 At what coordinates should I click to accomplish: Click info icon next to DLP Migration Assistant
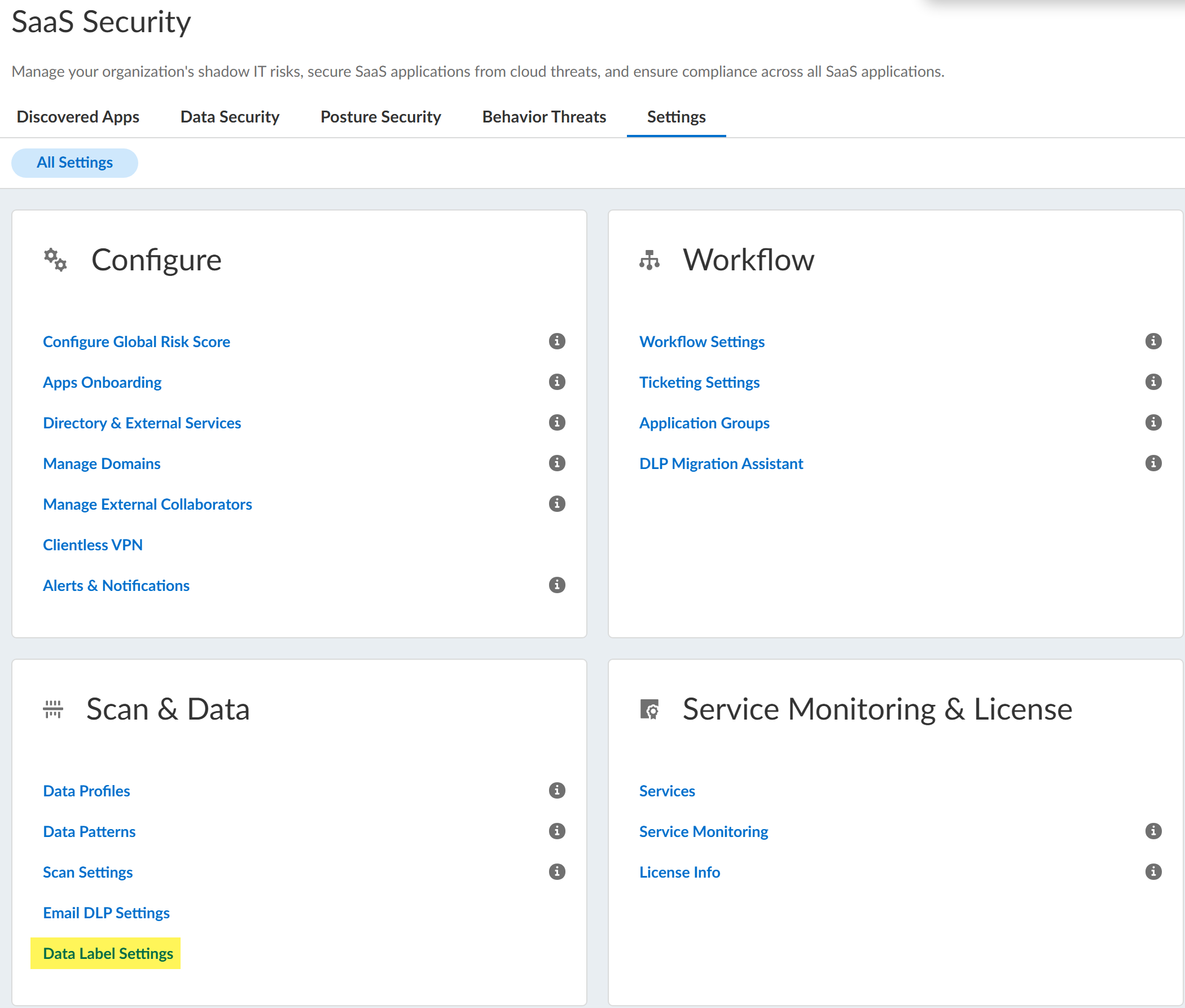(x=1153, y=463)
